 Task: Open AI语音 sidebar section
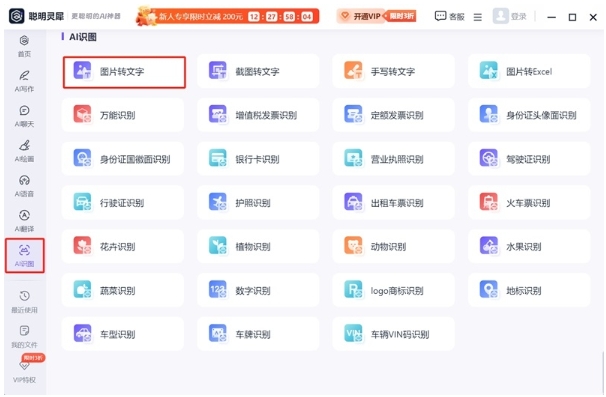[24, 186]
